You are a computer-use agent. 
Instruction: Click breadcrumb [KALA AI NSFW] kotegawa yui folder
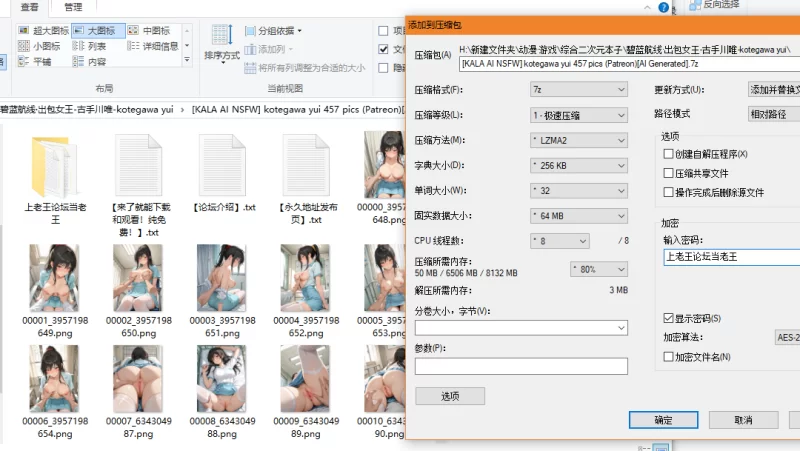click(298, 109)
